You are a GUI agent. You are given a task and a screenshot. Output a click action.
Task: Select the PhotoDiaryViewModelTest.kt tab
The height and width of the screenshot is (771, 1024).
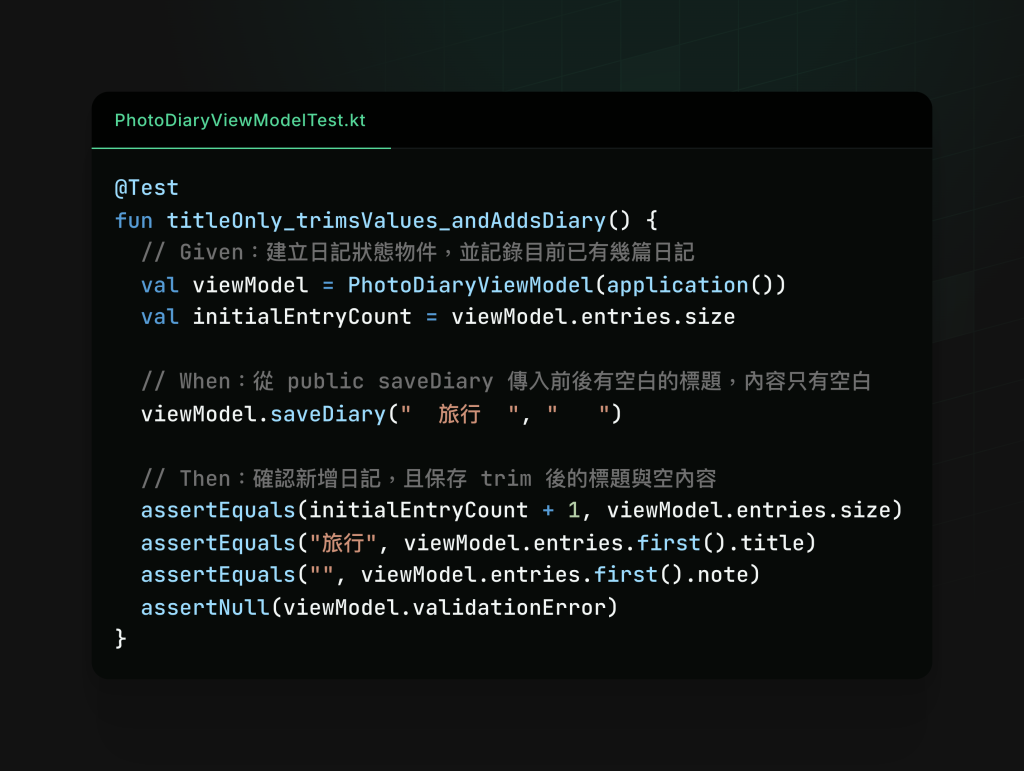pyautogui.click(x=240, y=121)
